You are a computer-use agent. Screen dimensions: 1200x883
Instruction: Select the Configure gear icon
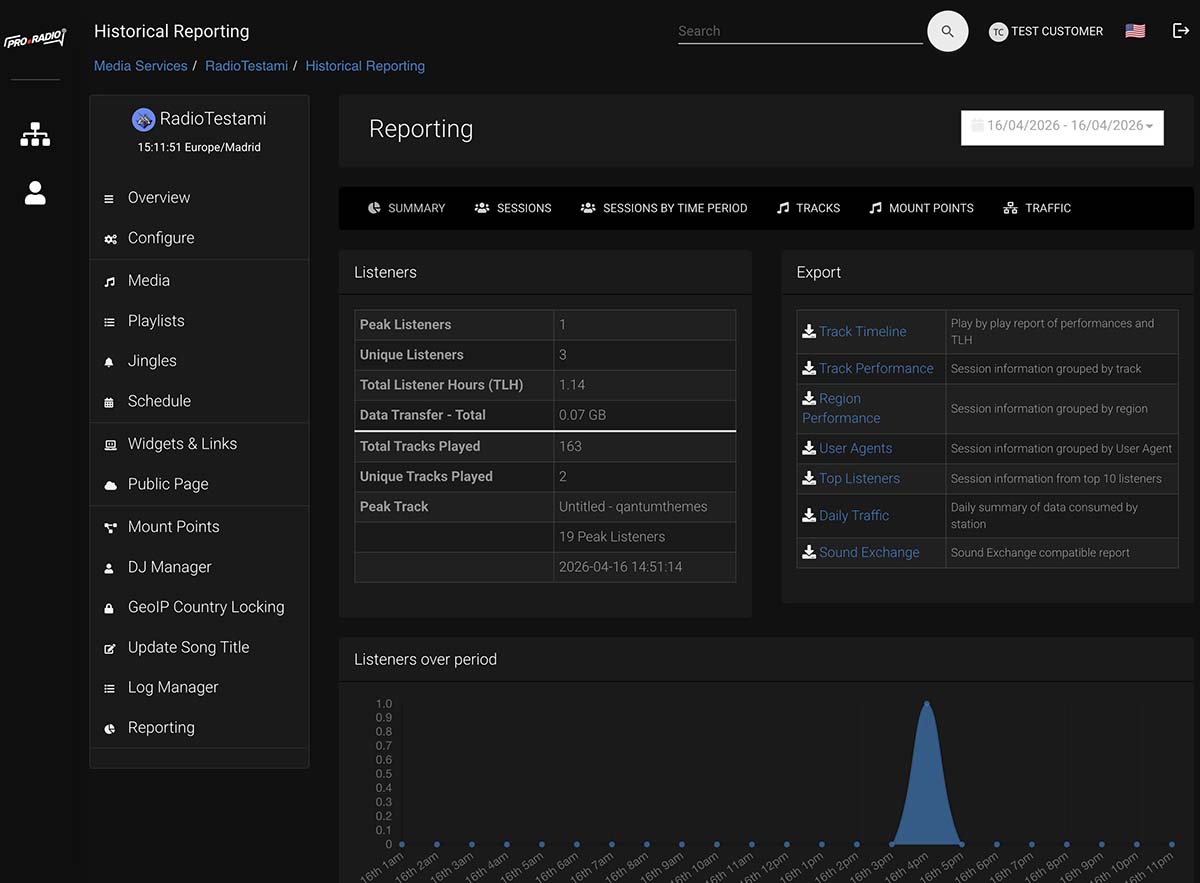pos(110,238)
